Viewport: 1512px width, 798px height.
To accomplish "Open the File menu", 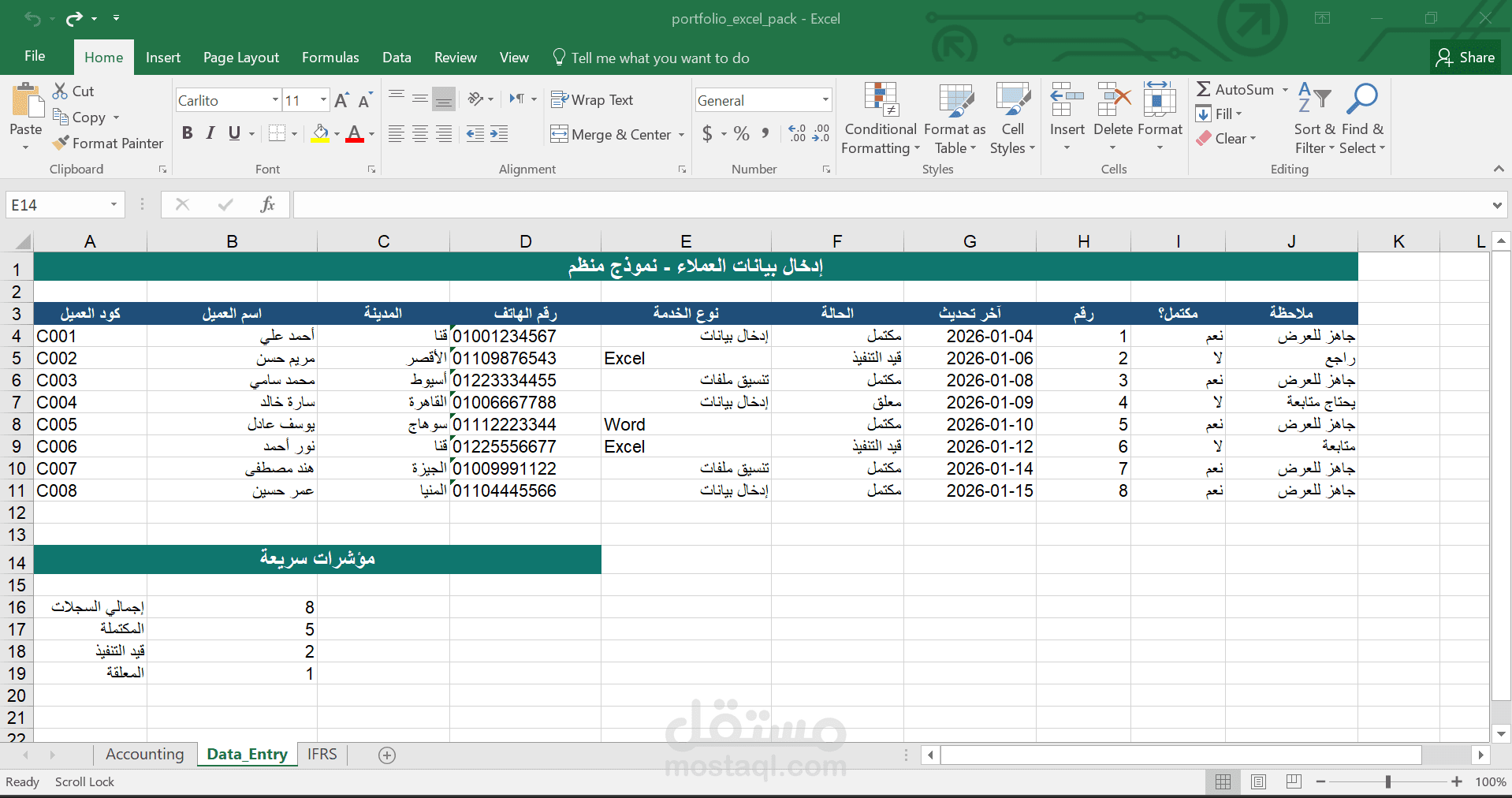I will [35, 56].
